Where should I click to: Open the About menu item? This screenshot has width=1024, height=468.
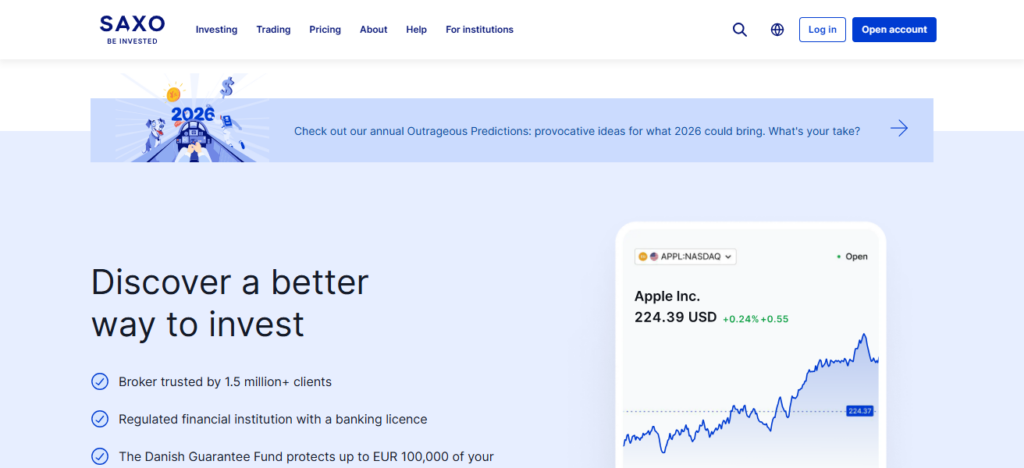373,30
